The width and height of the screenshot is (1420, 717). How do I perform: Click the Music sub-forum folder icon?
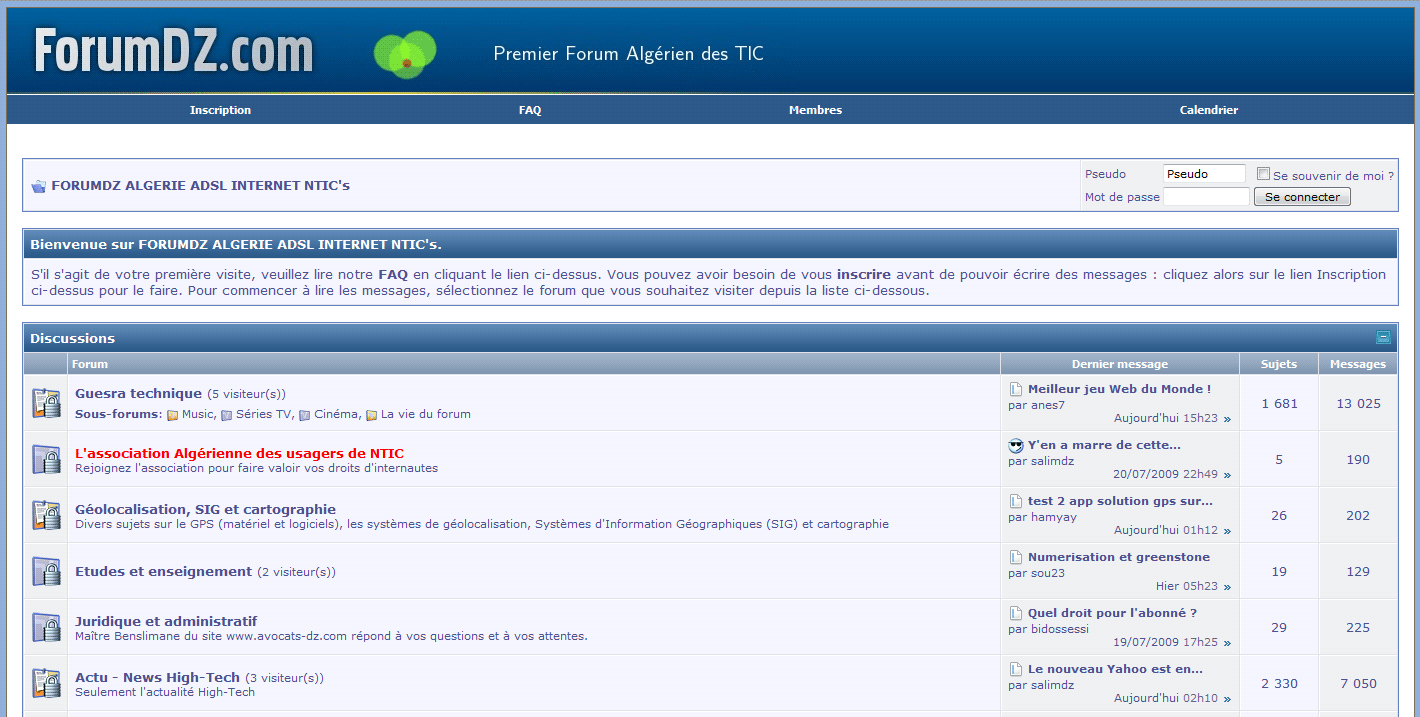(x=172, y=415)
